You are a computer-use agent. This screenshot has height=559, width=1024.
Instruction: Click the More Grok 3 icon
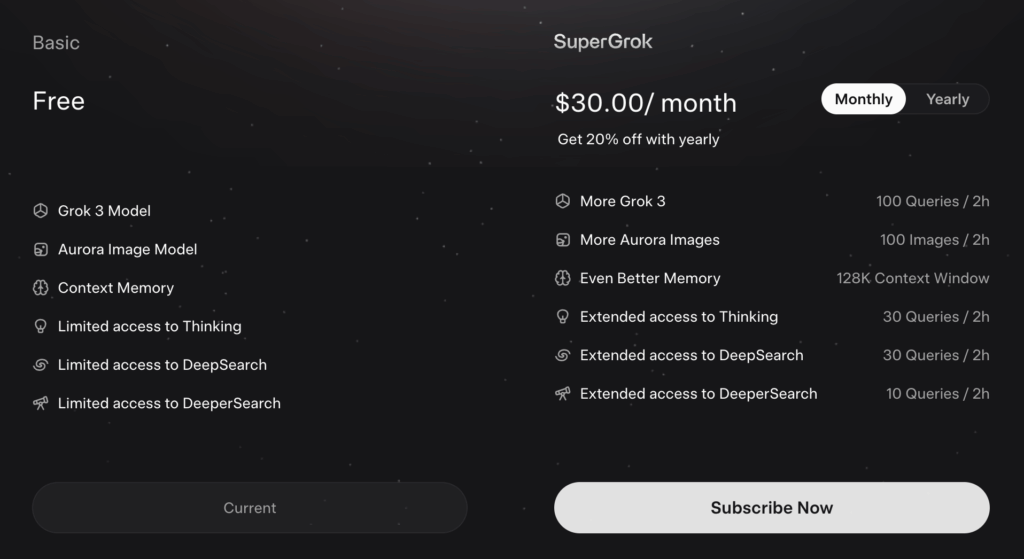click(x=562, y=201)
